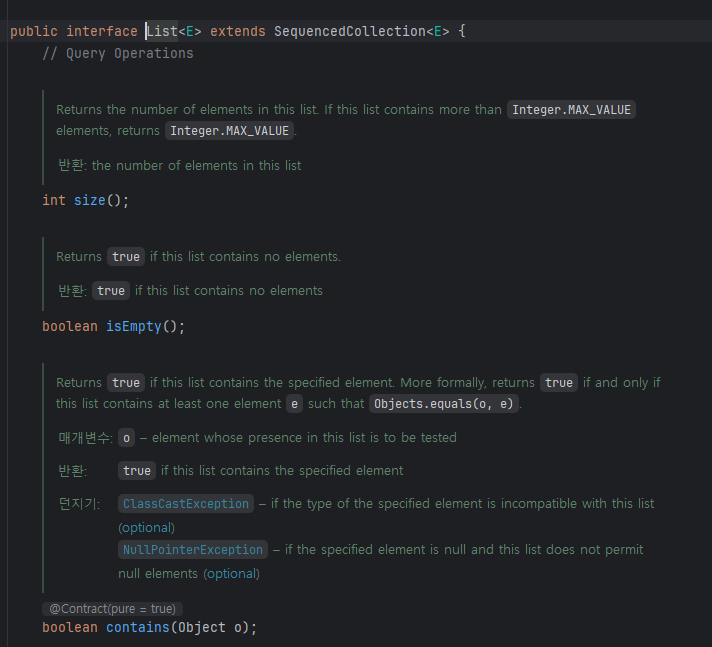
Task: Click type parameter E in SequencedCollection<E>
Action: [438, 31]
